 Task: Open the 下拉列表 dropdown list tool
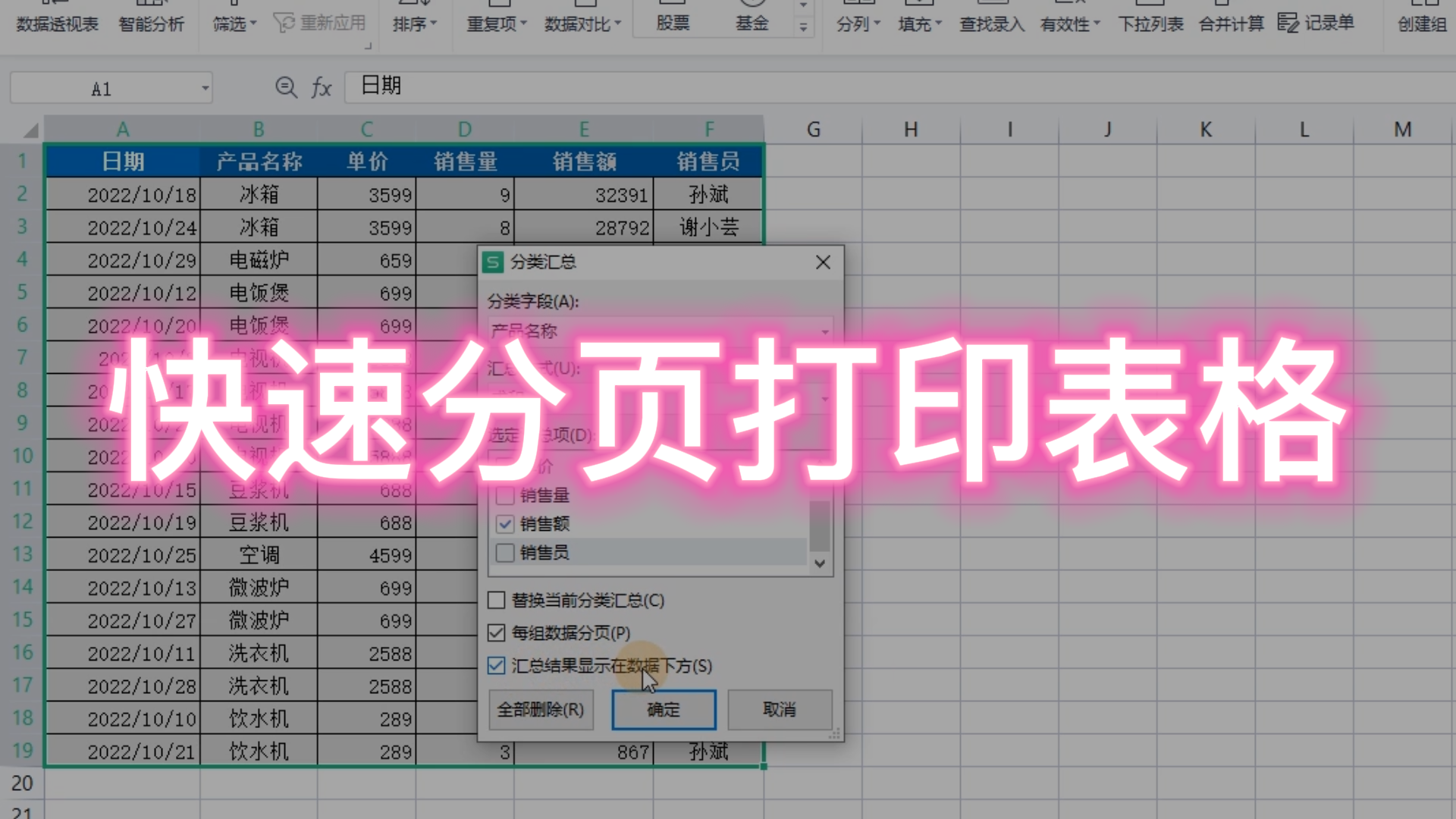pos(1150,24)
